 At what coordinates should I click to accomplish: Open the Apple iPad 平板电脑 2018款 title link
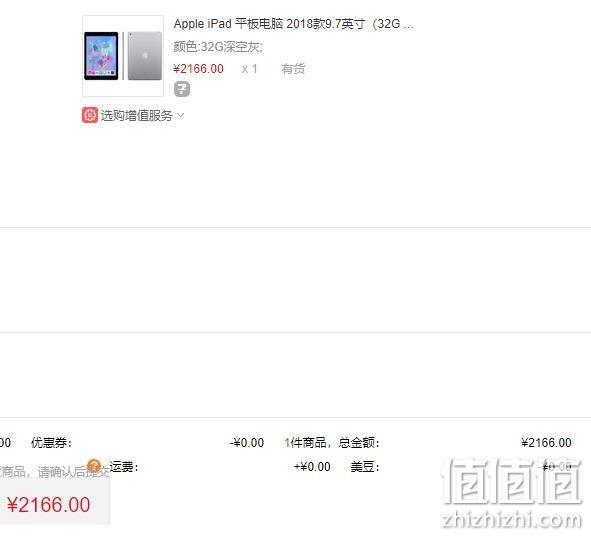coord(293,24)
